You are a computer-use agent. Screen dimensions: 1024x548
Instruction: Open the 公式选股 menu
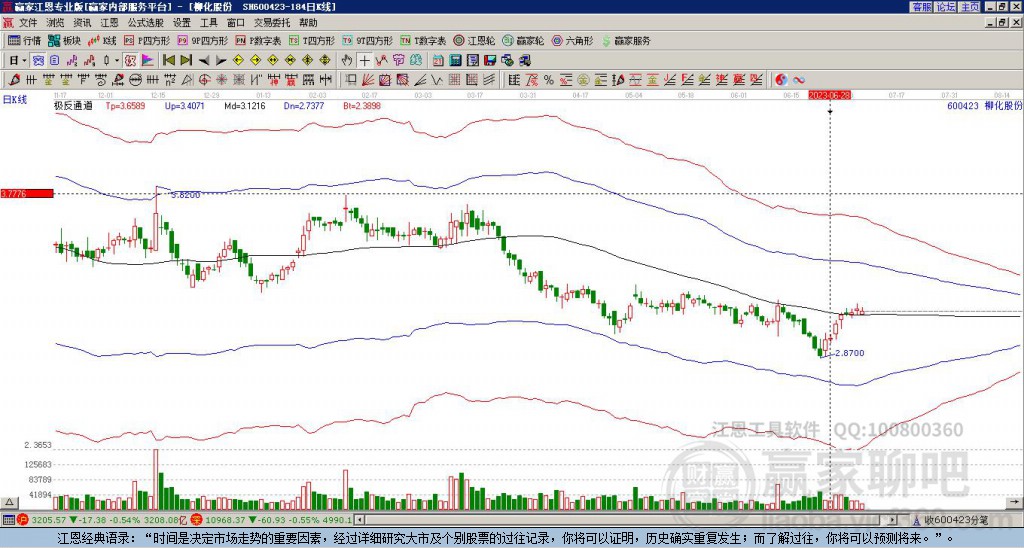click(x=146, y=23)
